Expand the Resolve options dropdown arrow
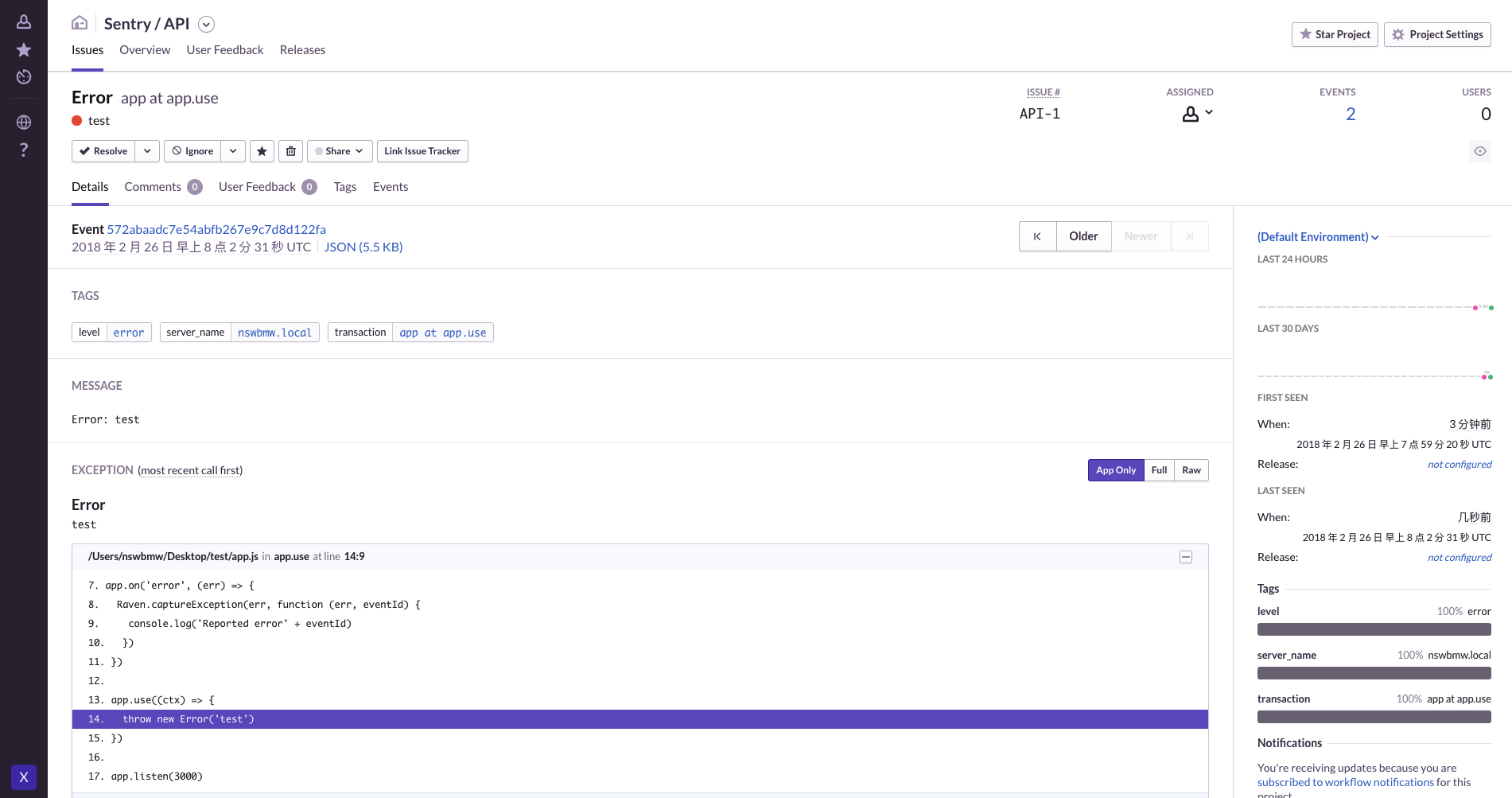Image resolution: width=1512 pixels, height=798 pixels. 147,151
